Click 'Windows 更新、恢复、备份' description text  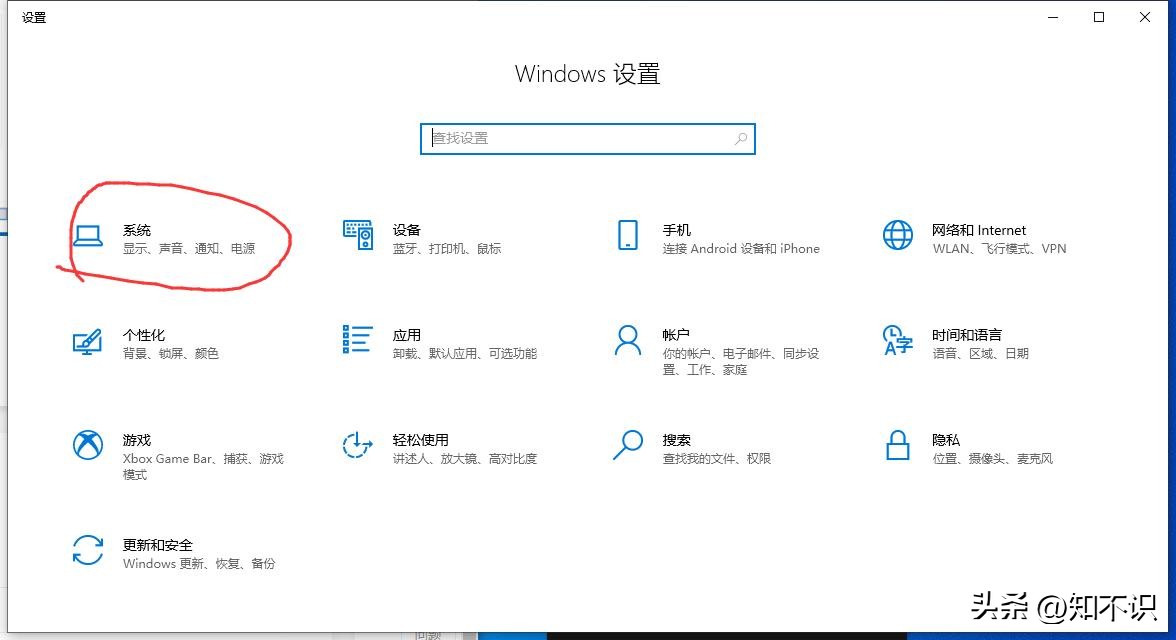tap(199, 564)
